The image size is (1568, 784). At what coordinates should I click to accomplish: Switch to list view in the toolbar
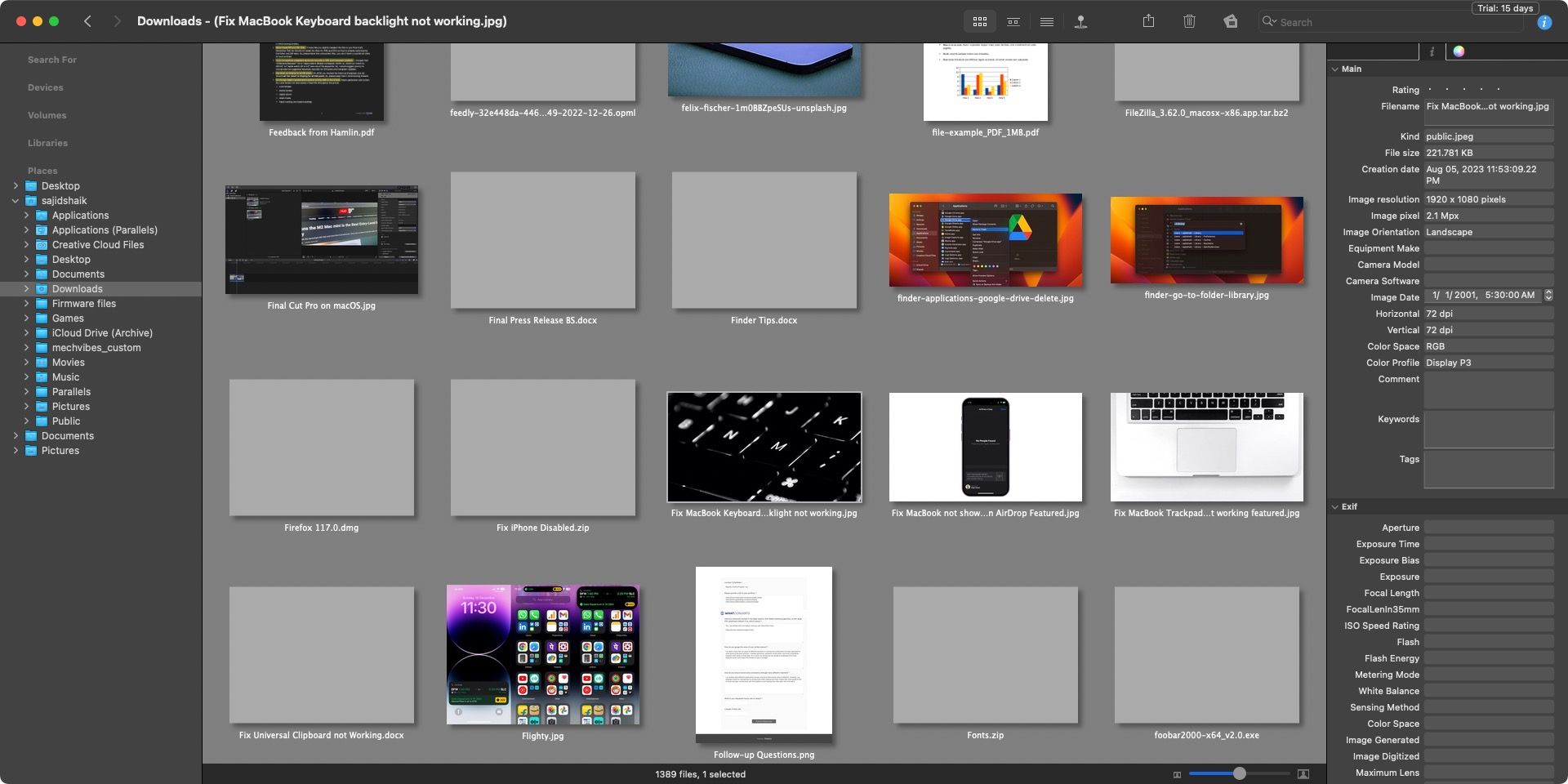click(1047, 22)
